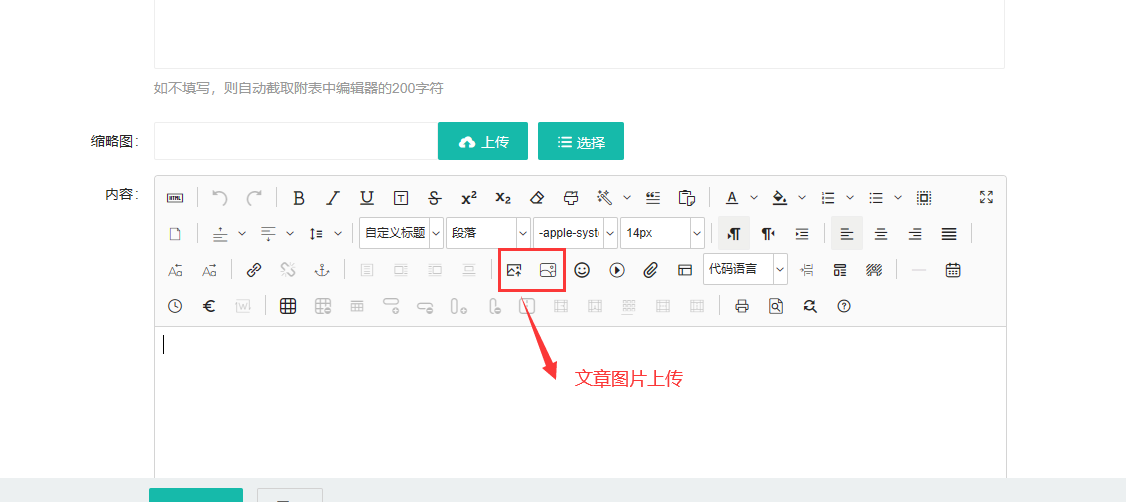Expand line height options arrow
1126x502 pixels.
point(338,233)
